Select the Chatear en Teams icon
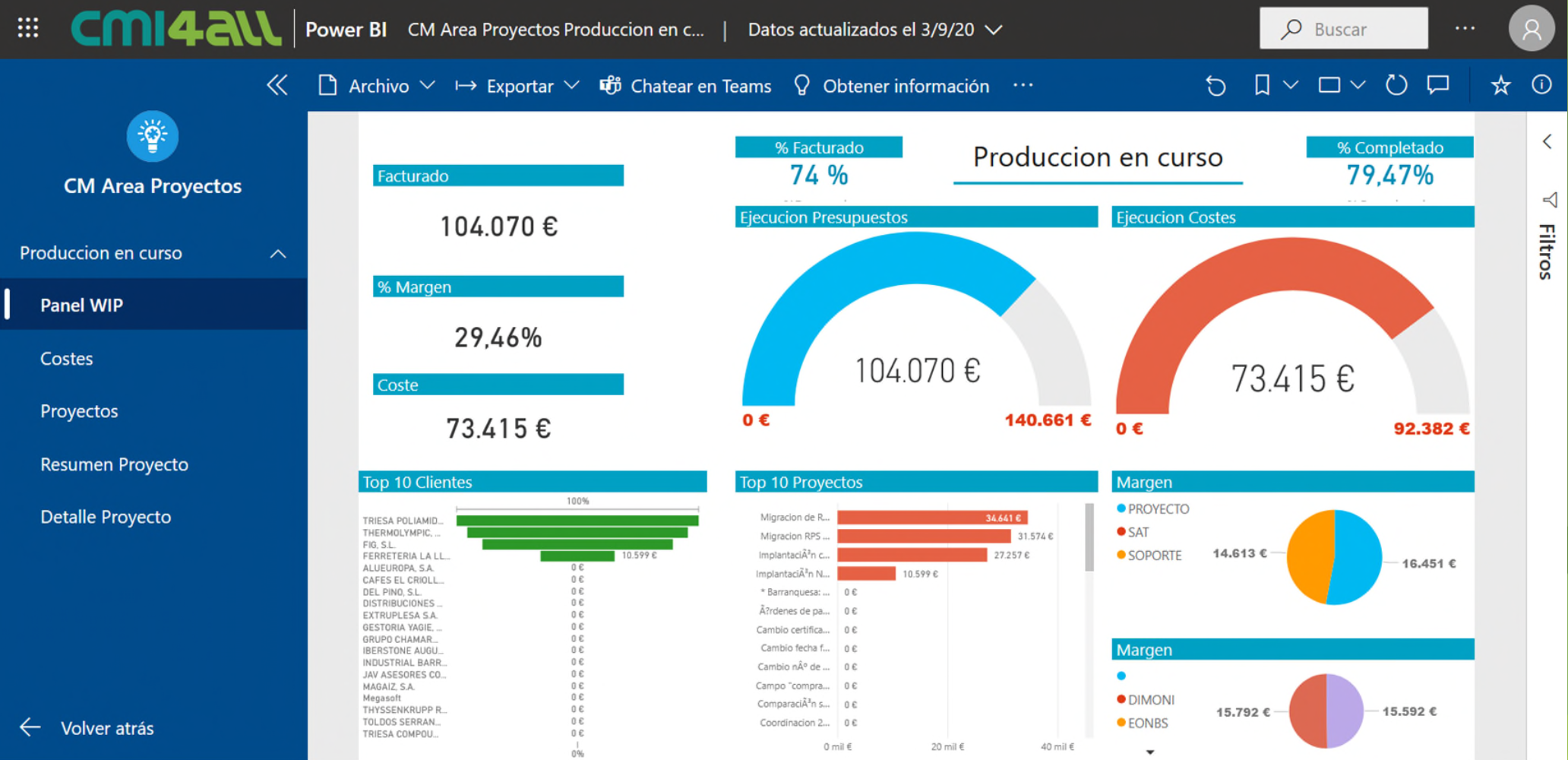 point(610,85)
